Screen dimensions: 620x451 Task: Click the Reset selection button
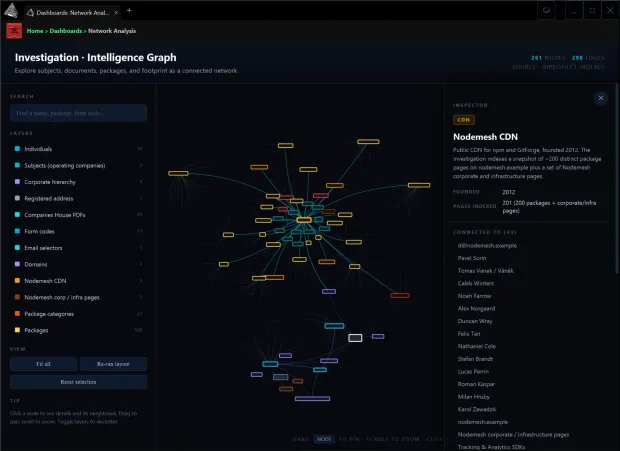point(79,382)
